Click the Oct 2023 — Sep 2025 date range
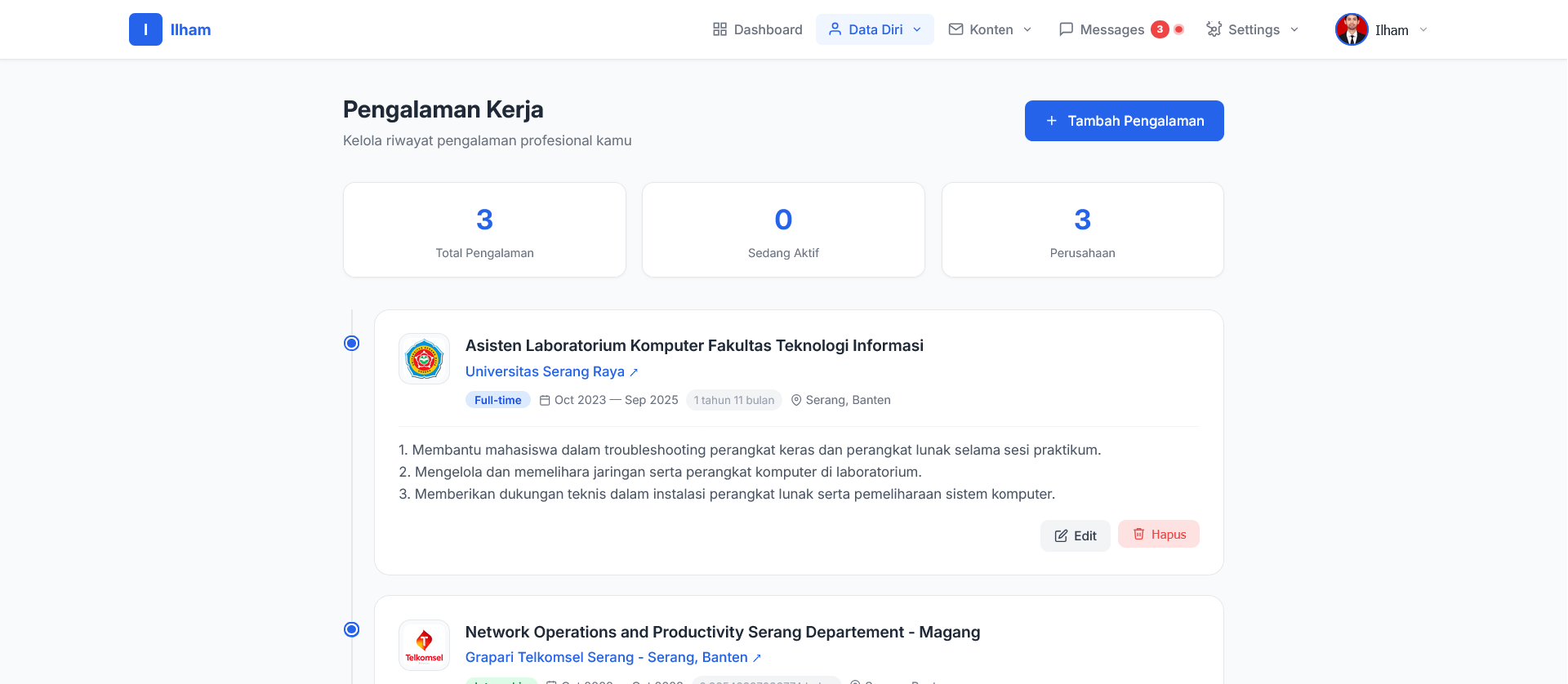Viewport: 1568px width, 684px height. (617, 400)
